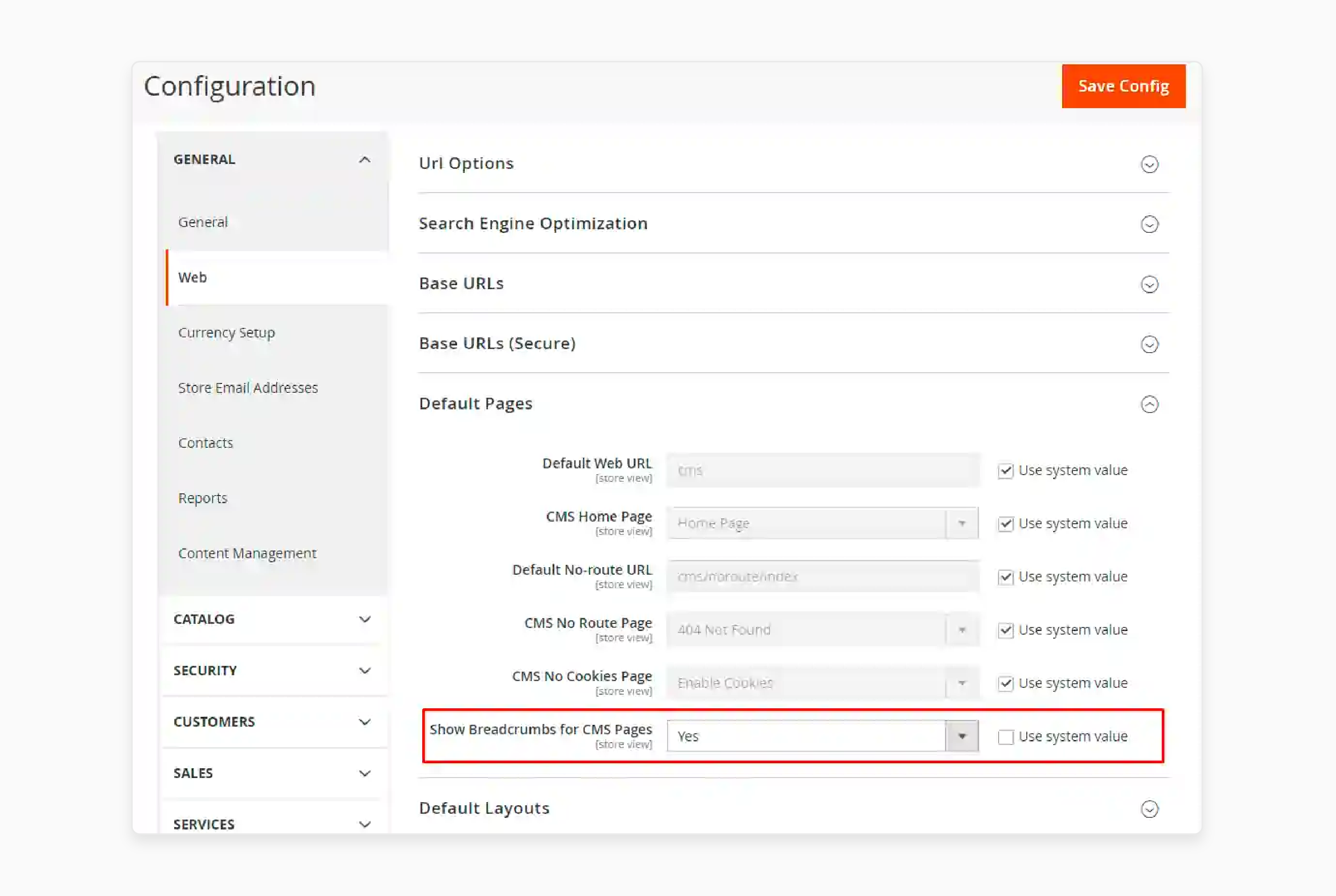Expand the Default Layouts section

(1150, 808)
